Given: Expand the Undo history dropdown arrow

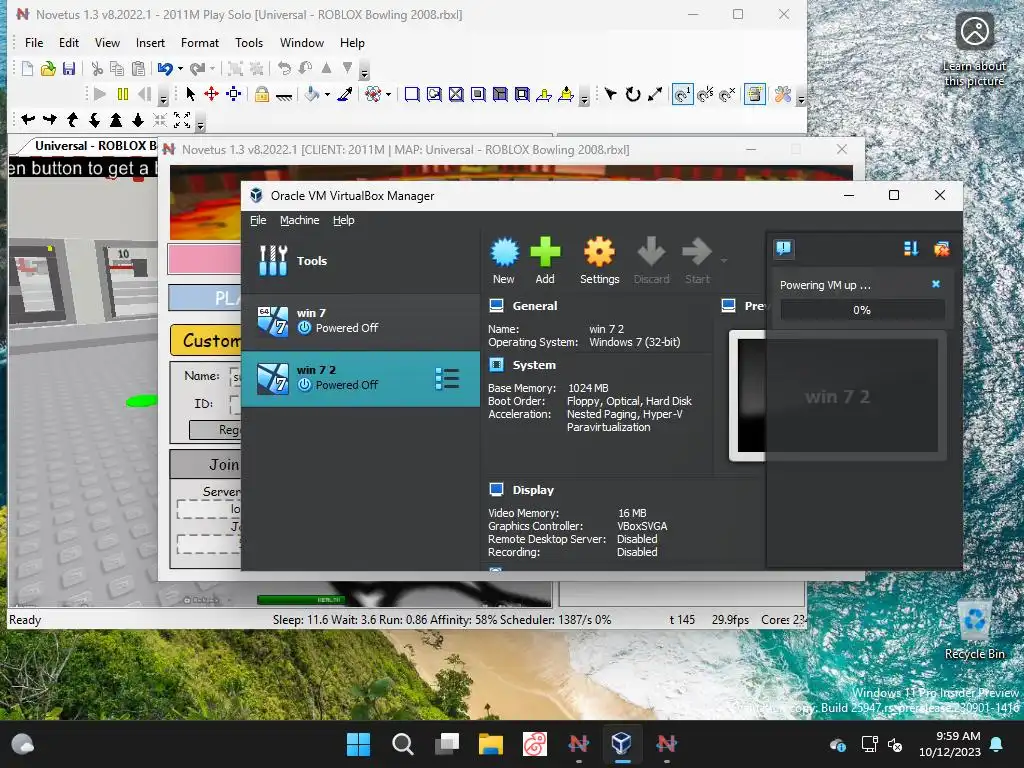Looking at the screenshot, I should pos(180,69).
